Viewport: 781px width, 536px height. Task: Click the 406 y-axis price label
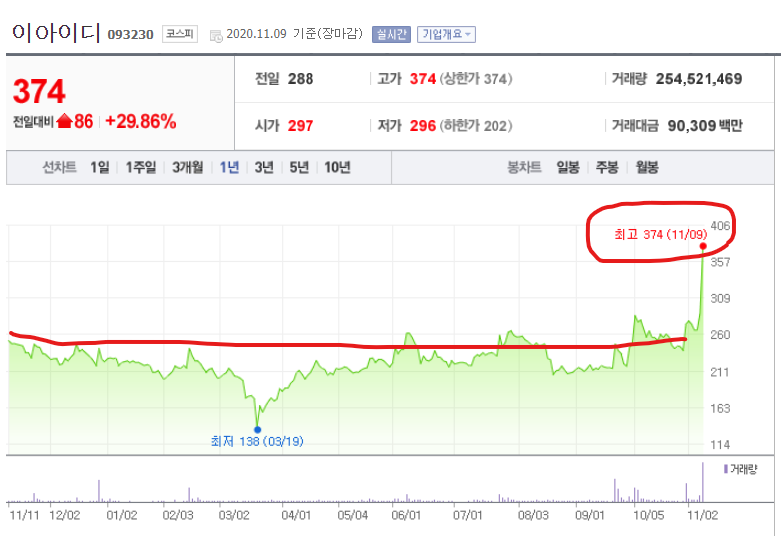[x=720, y=226]
